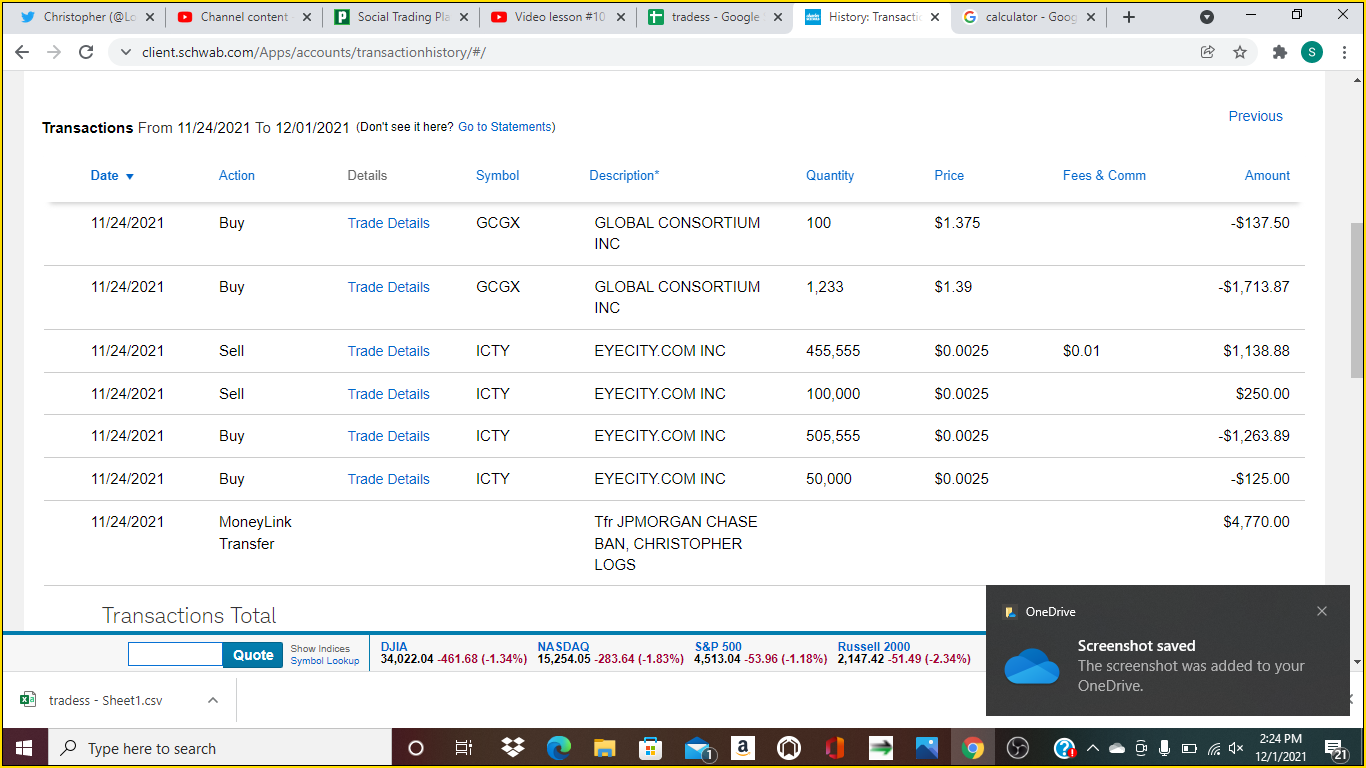Open Mail app from taskbar
Image resolution: width=1366 pixels, height=768 pixels.
698,748
